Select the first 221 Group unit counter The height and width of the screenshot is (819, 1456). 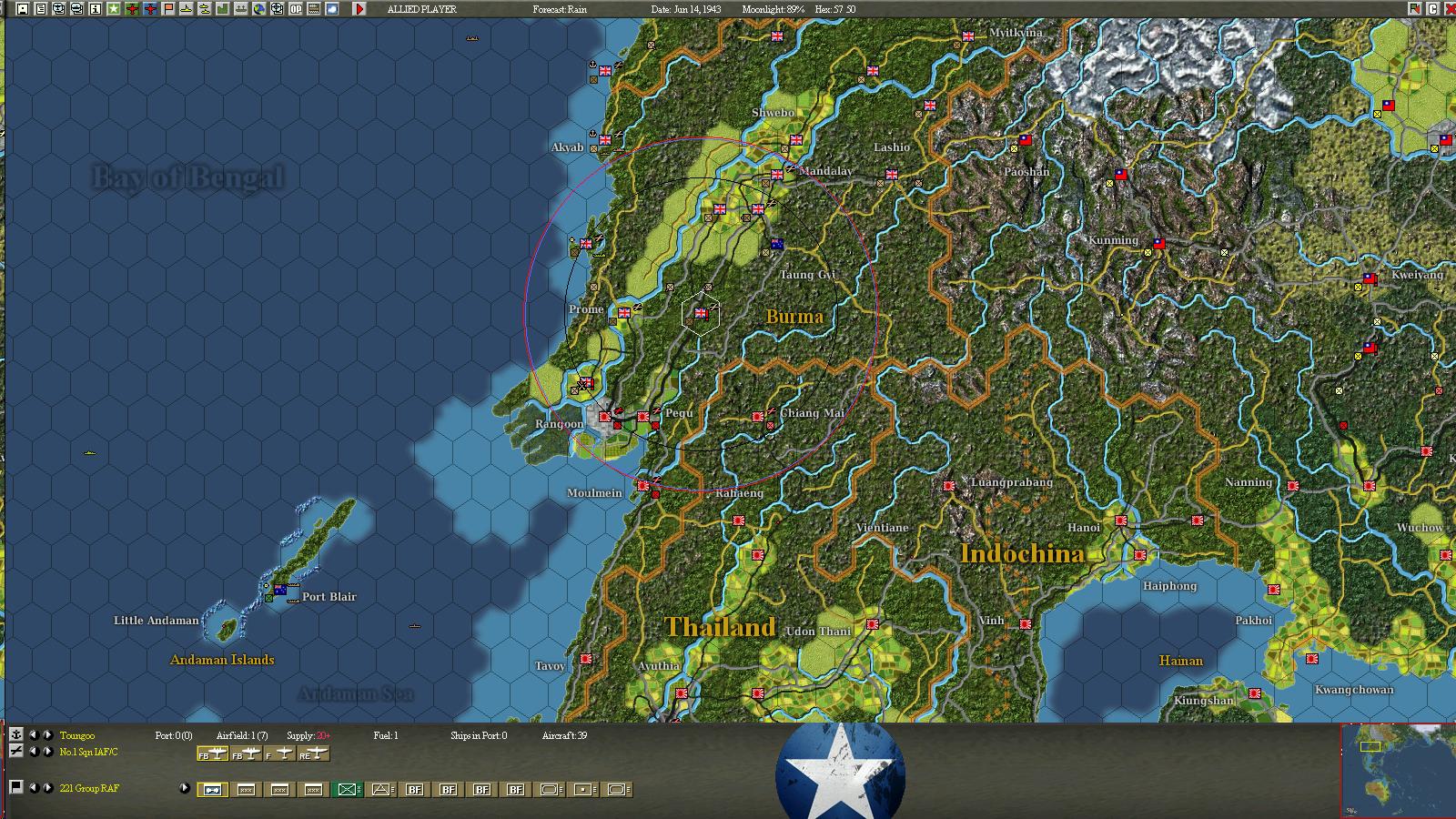(x=212, y=789)
